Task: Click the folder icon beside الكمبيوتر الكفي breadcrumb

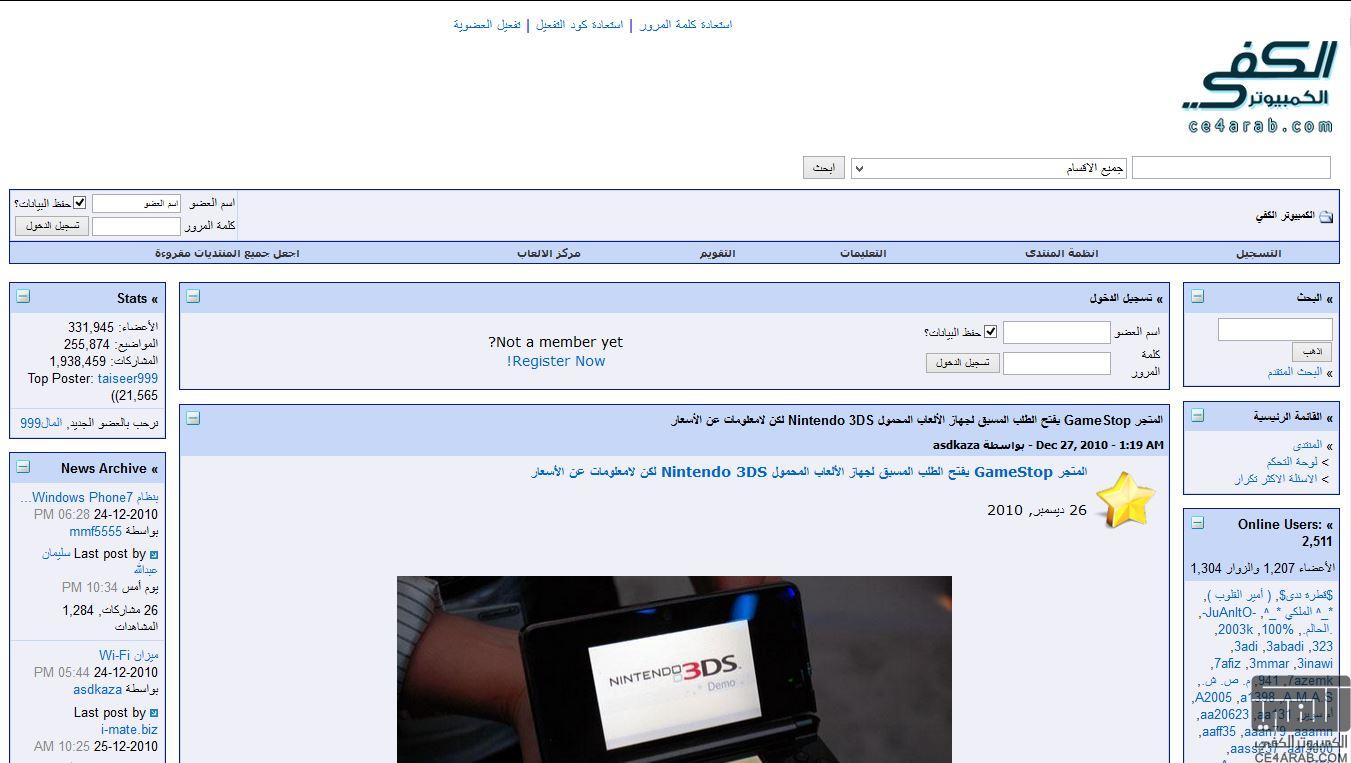Action: [x=1326, y=216]
